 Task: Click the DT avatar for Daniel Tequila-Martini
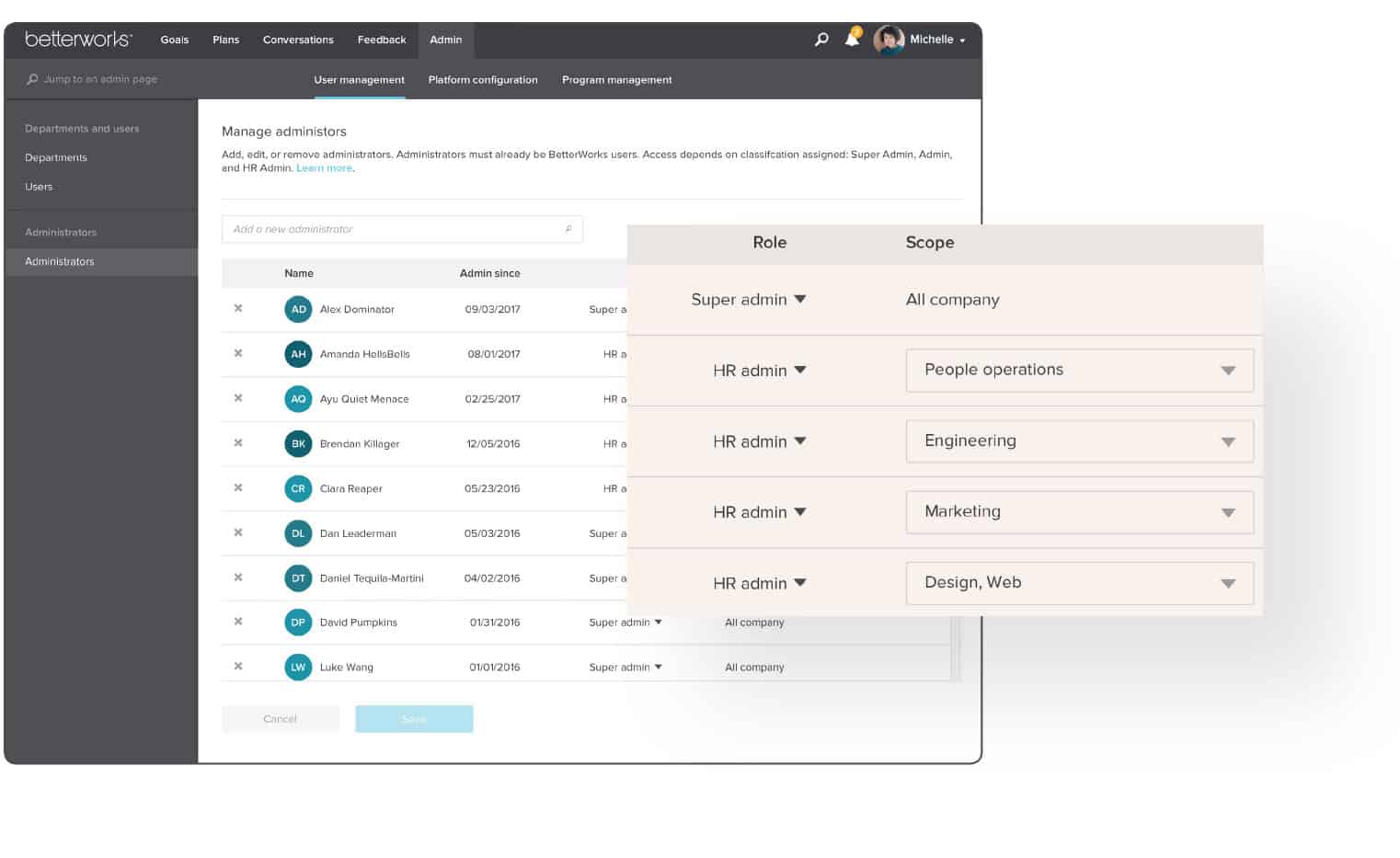pyautogui.click(x=298, y=578)
